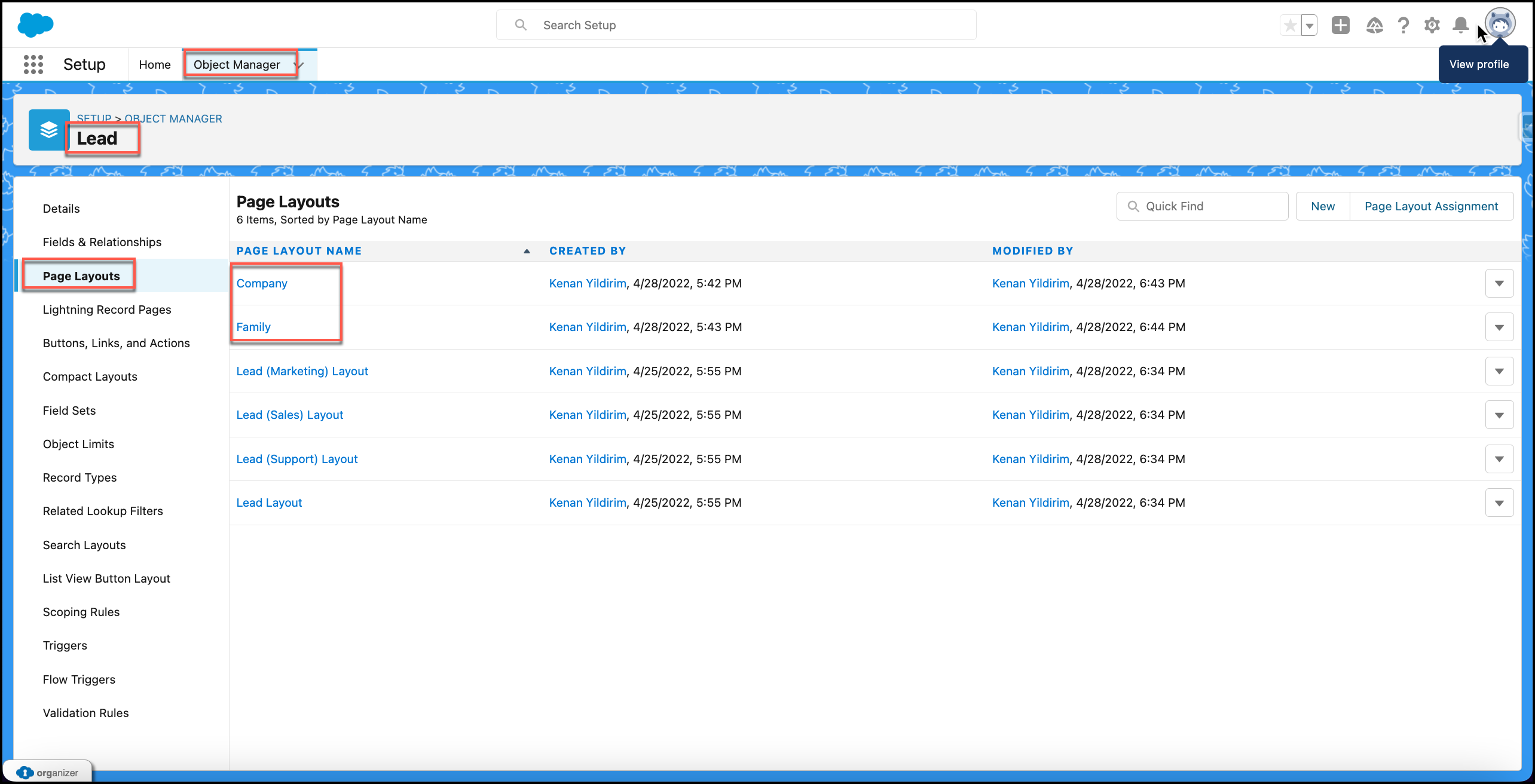1535x784 pixels.
Task: Open the favorites list dropdown arrow
Action: 1309,26
